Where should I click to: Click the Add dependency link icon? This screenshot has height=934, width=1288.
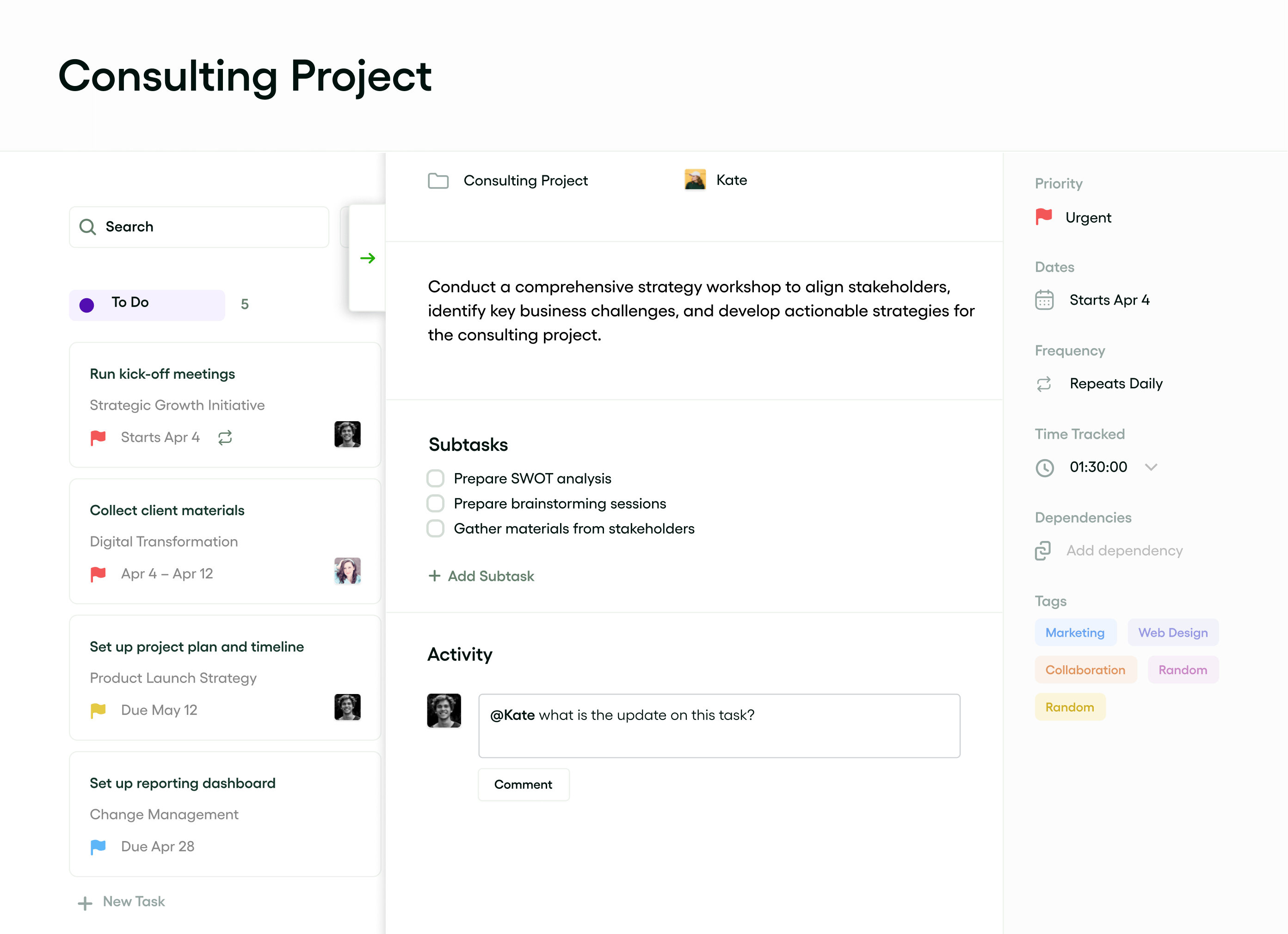(x=1043, y=550)
